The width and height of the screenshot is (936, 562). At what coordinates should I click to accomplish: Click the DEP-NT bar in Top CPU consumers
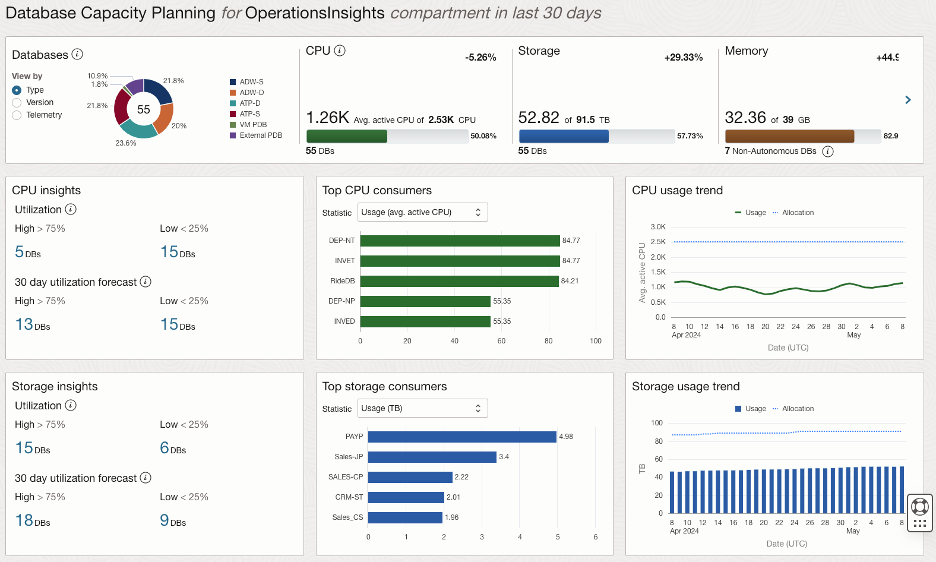(x=460, y=241)
